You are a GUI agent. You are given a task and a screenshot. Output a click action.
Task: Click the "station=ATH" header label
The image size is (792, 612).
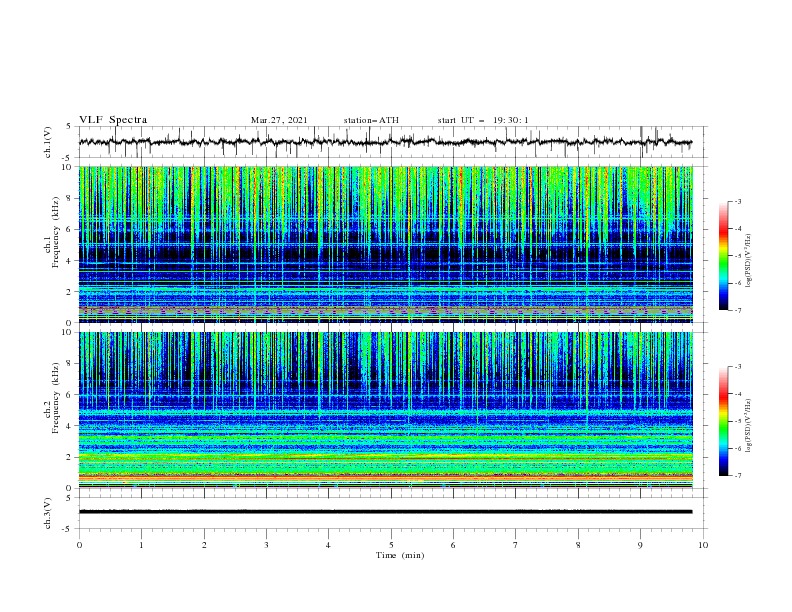tap(371, 120)
